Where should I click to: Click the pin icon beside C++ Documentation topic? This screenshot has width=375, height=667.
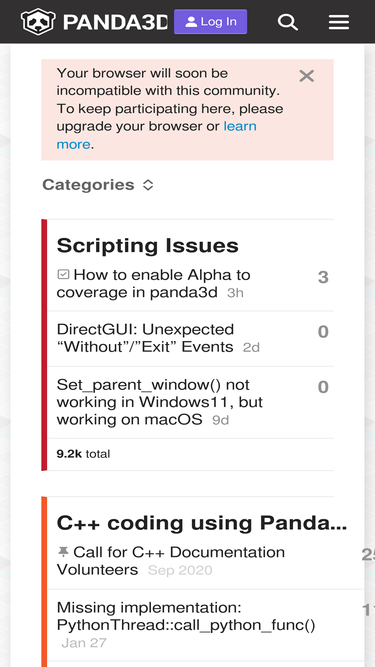click(x=63, y=552)
